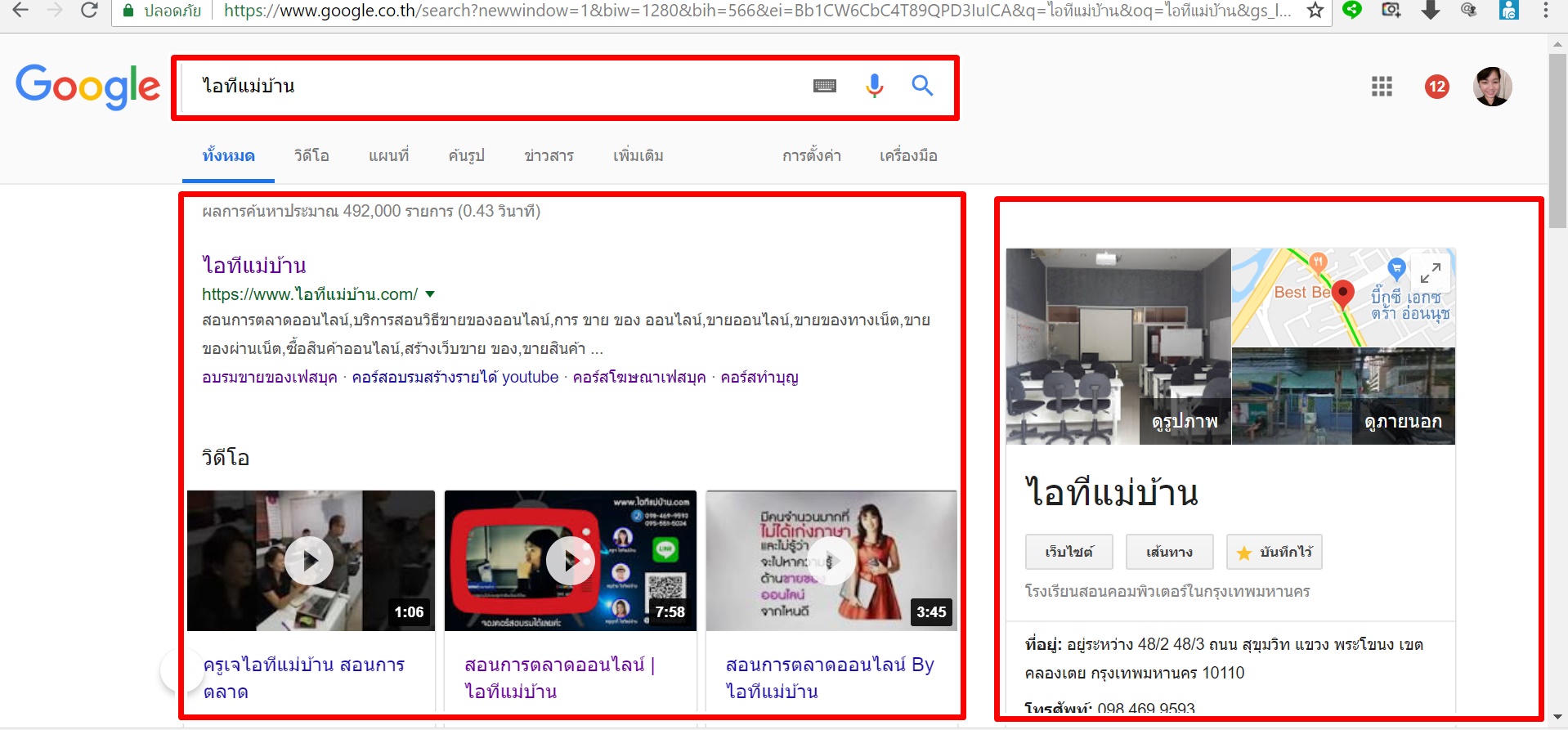Click the blue extension icon near the Chrome menu
This screenshot has height=730, width=1568.
point(1509,10)
